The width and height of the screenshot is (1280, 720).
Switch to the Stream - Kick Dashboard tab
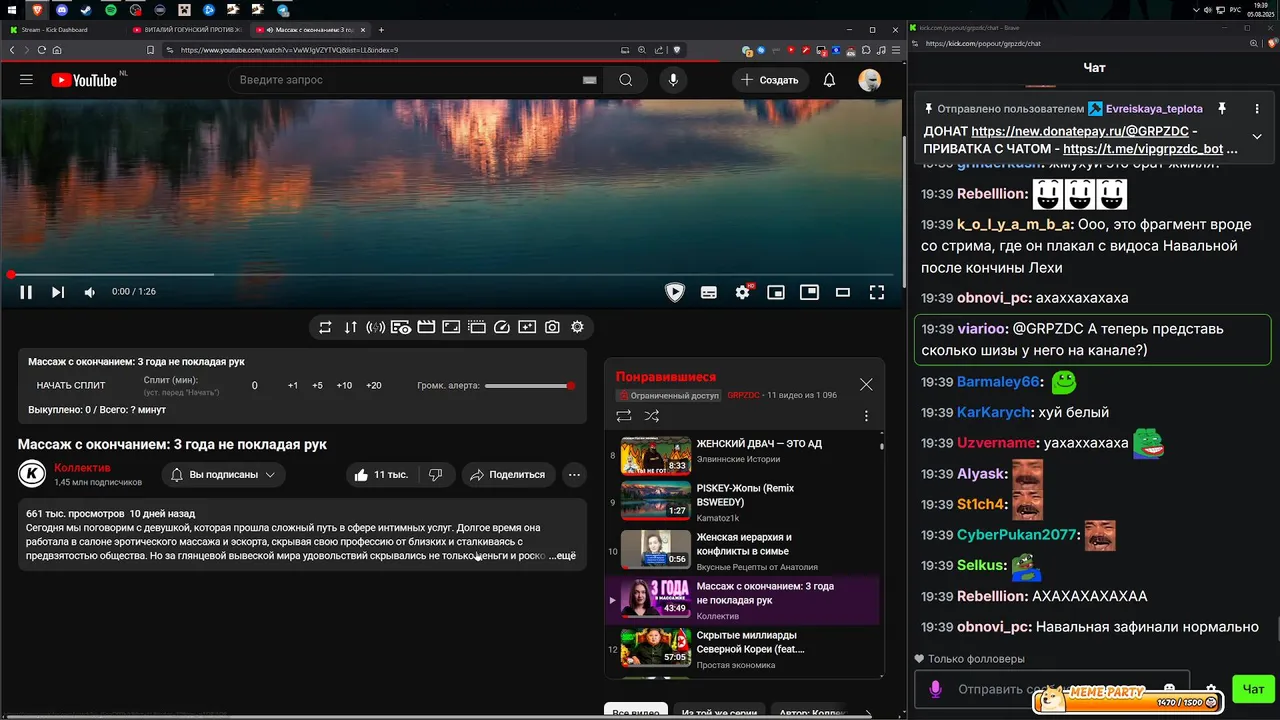pyautogui.click(x=61, y=30)
